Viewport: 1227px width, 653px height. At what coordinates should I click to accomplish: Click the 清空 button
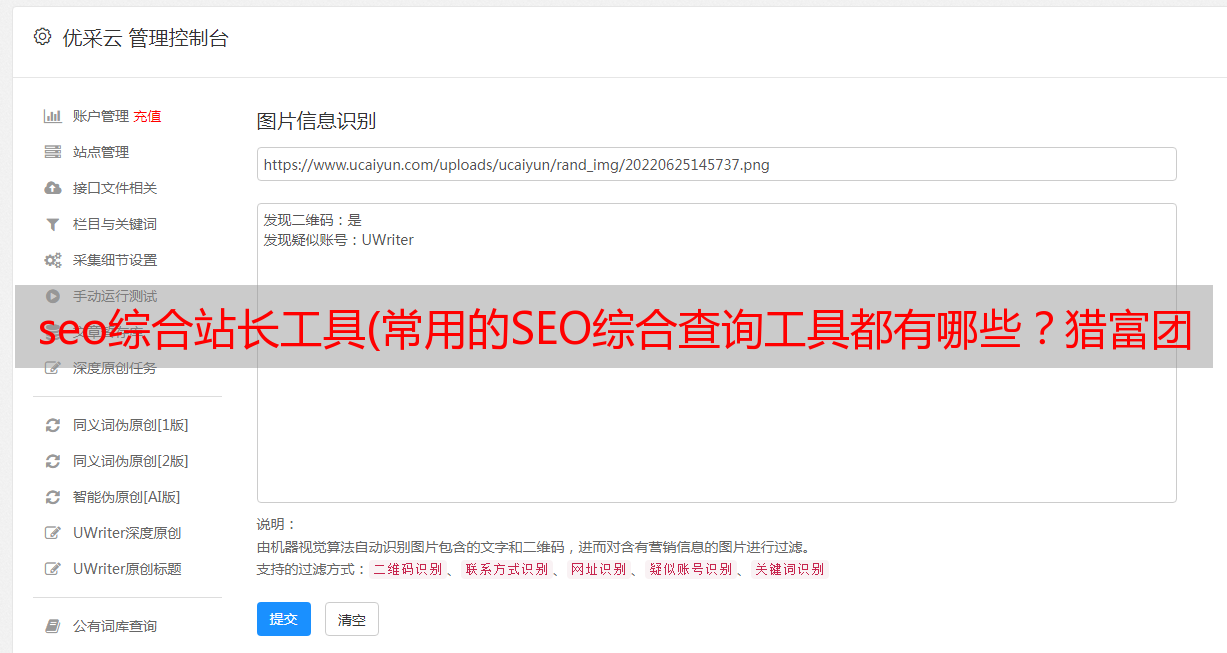pos(352,619)
